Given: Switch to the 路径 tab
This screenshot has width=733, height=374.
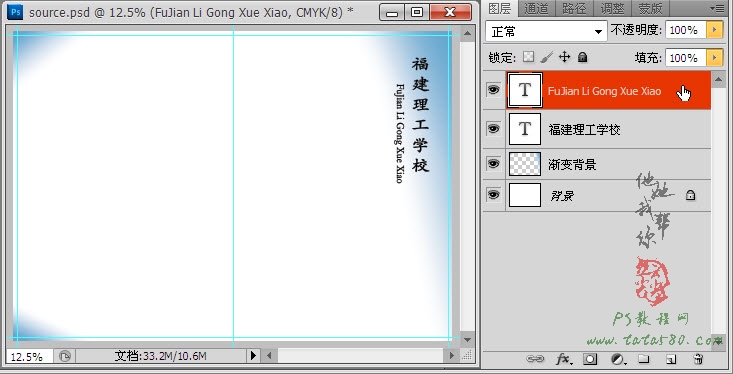Looking at the screenshot, I should pyautogui.click(x=574, y=8).
